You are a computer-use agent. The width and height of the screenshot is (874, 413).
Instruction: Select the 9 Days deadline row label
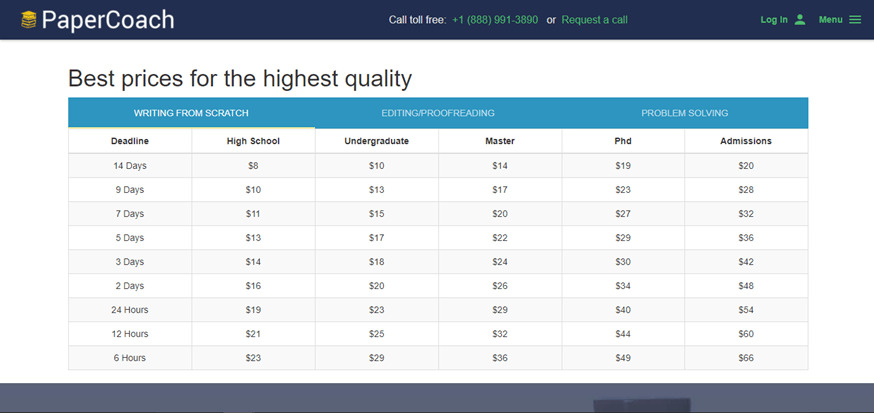(130, 190)
